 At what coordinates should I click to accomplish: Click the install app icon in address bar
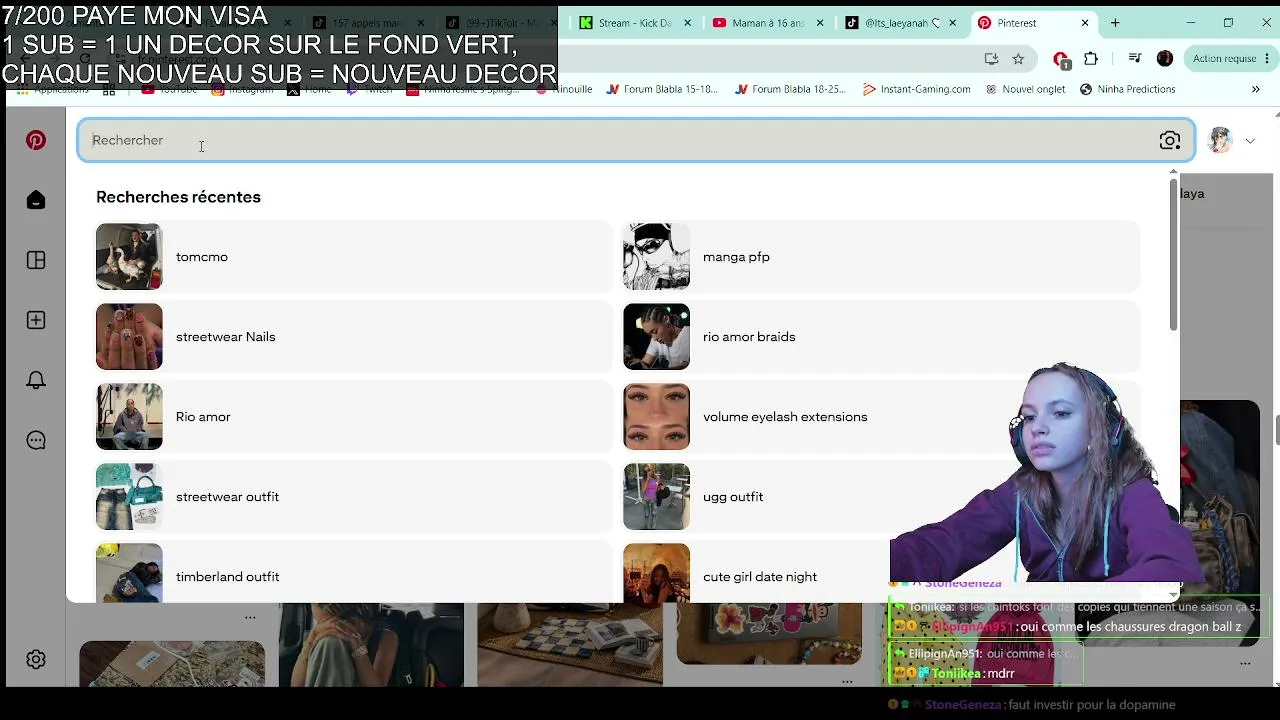click(991, 59)
